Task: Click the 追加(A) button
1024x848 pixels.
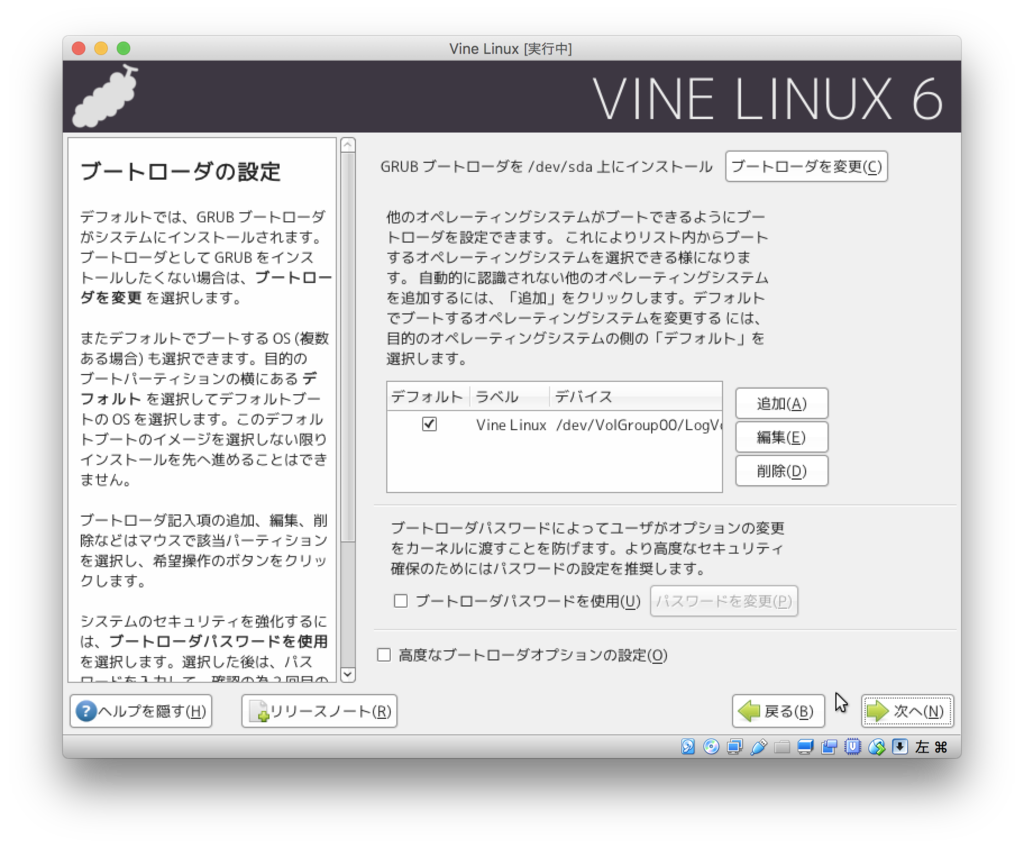Action: [x=782, y=404]
